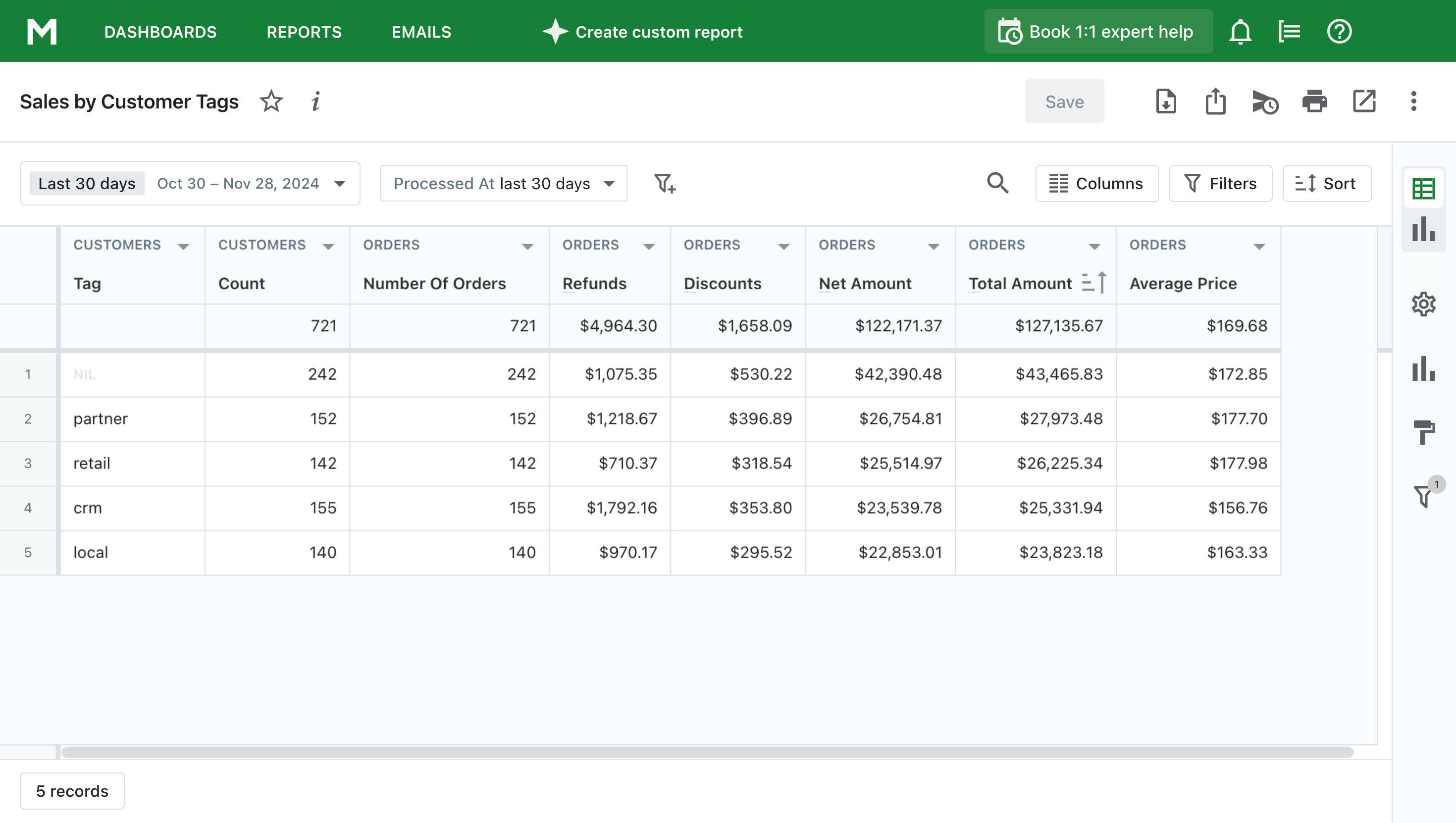Toggle Total Amount sort direction icon
The width and height of the screenshot is (1456, 823).
click(1094, 283)
